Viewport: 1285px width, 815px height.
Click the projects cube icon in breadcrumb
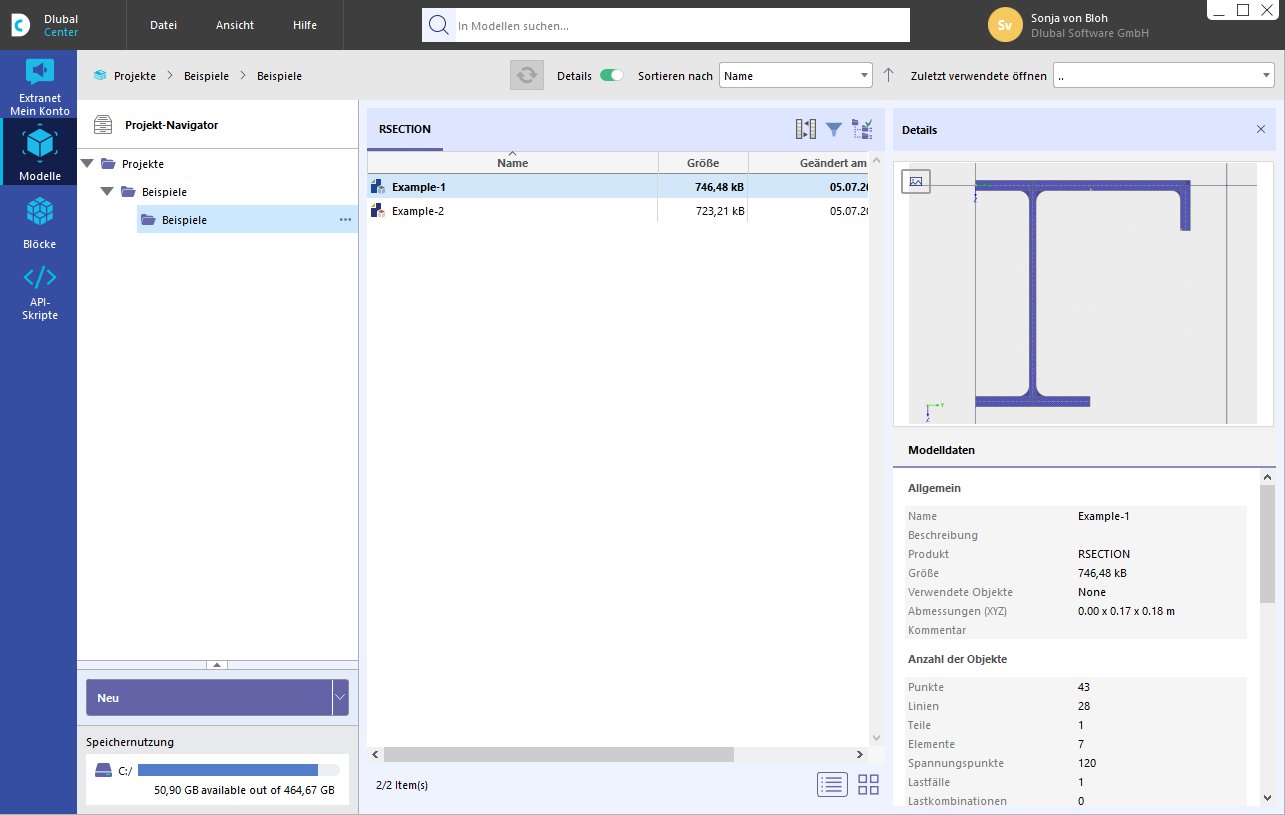pyautogui.click(x=100, y=76)
